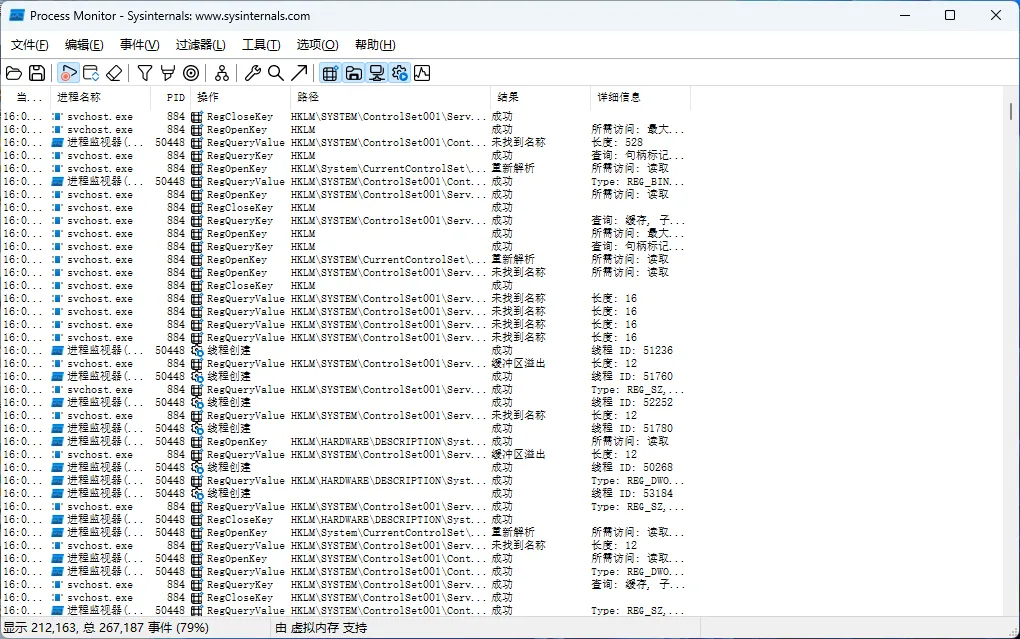Image resolution: width=1020 pixels, height=639 pixels.
Task: Open the 过滤器(L) menu
Action: tap(200, 45)
